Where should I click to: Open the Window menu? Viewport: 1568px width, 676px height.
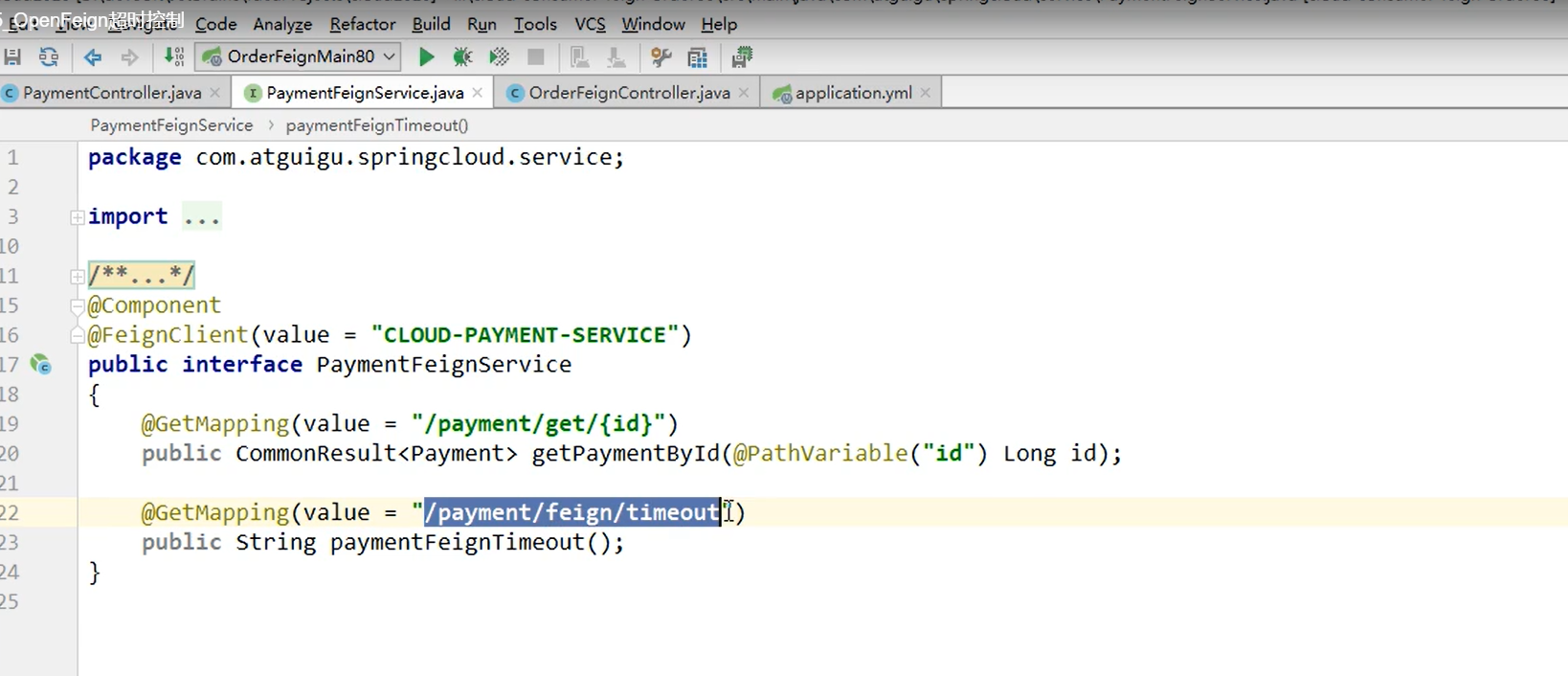tap(653, 24)
